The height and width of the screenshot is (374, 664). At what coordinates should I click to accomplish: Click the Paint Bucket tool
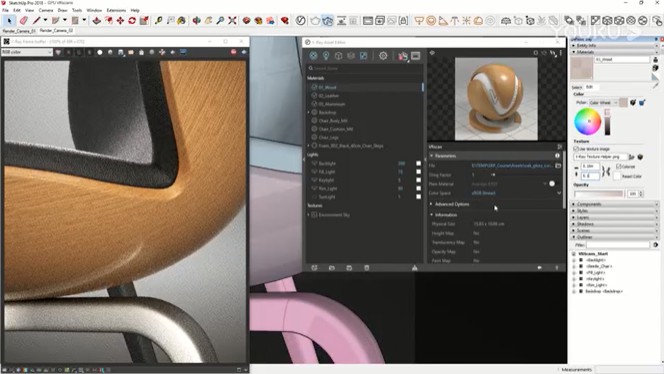(181, 20)
